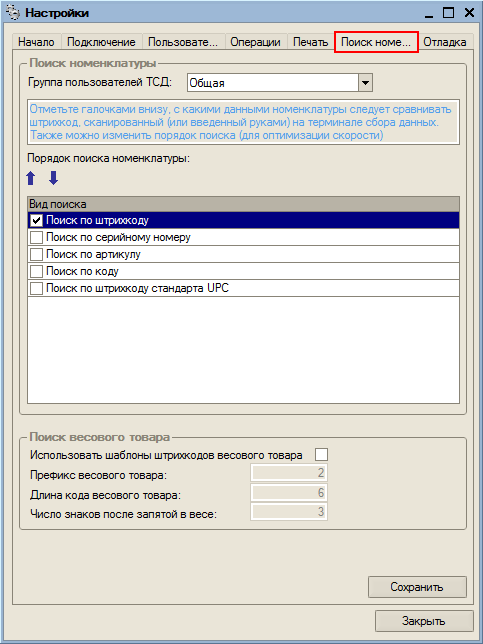Open the Печать tab
This screenshot has height=644, width=483.
click(310, 42)
